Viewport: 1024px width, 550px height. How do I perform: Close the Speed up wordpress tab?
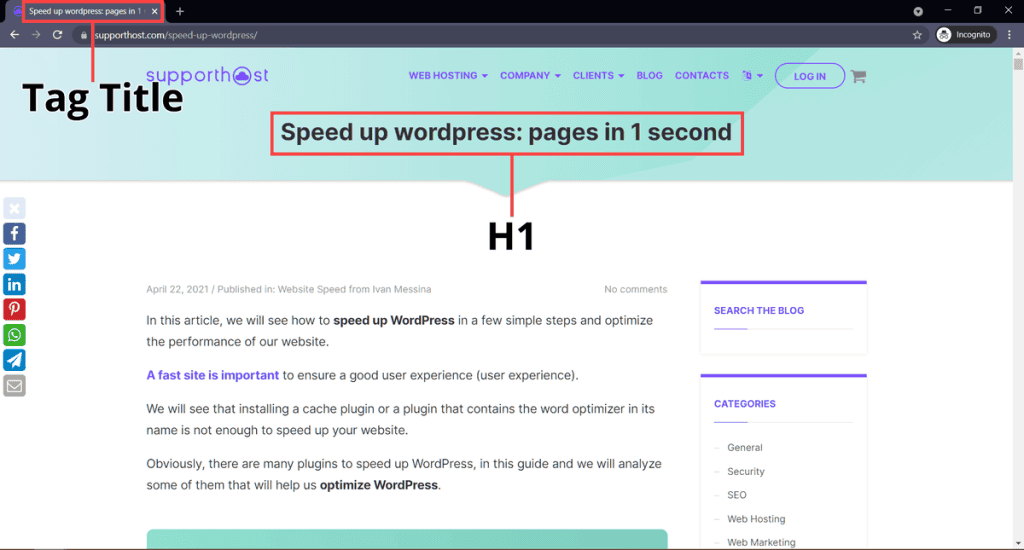tap(155, 11)
